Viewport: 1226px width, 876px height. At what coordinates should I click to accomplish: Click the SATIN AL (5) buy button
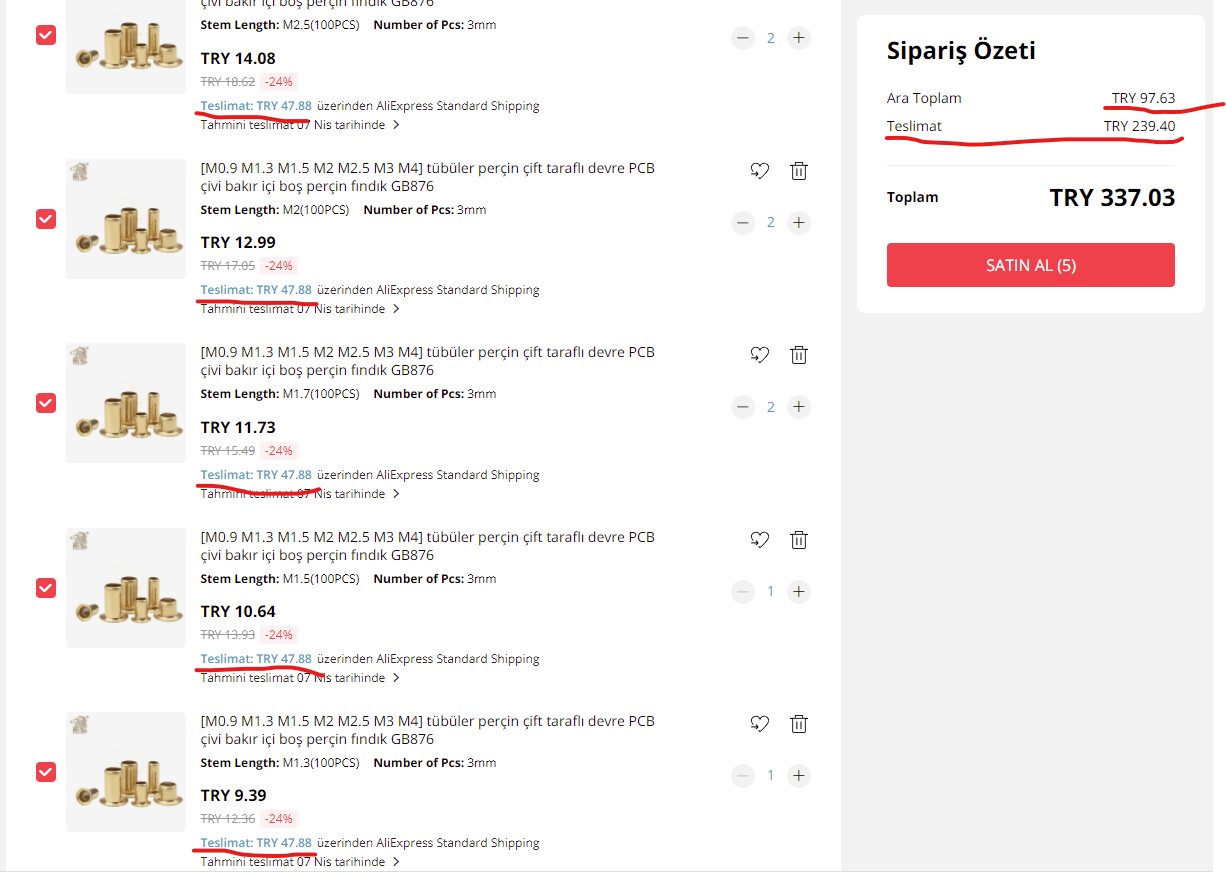[x=1030, y=265]
